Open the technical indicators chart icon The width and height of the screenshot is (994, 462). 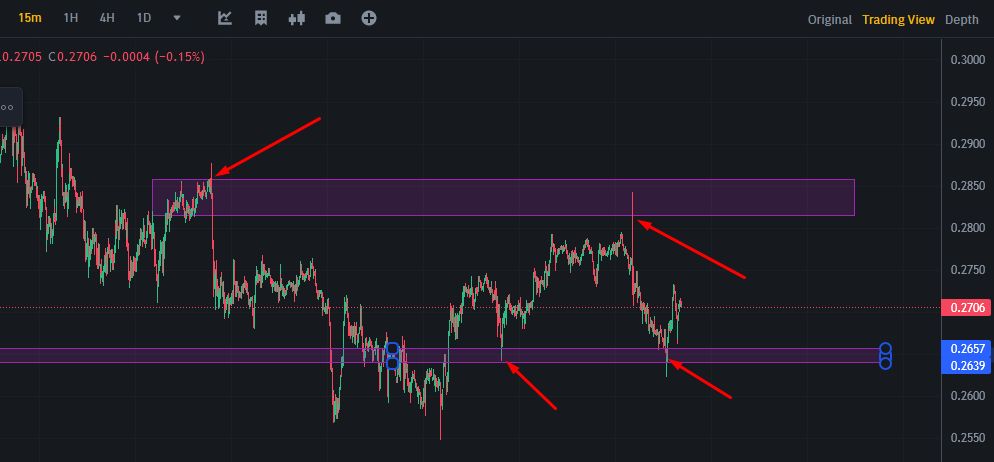pyautogui.click(x=224, y=18)
